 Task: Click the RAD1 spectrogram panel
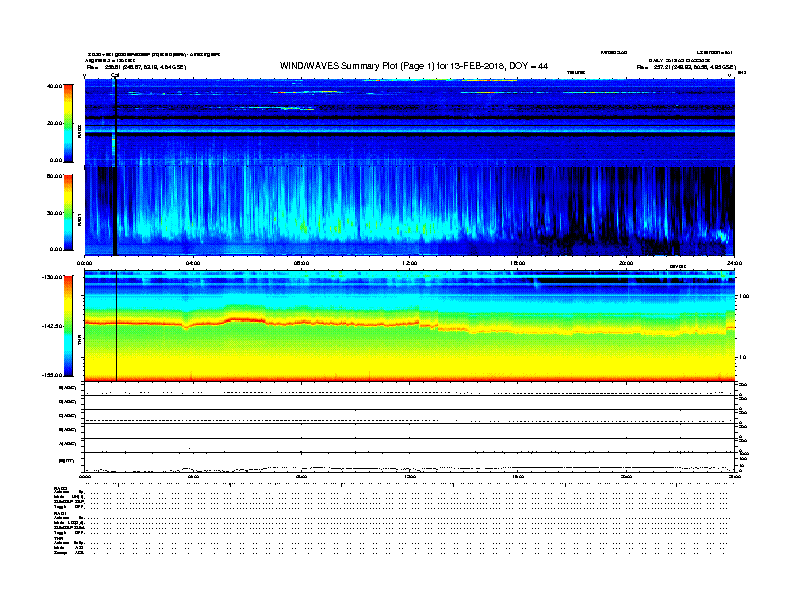(410, 211)
